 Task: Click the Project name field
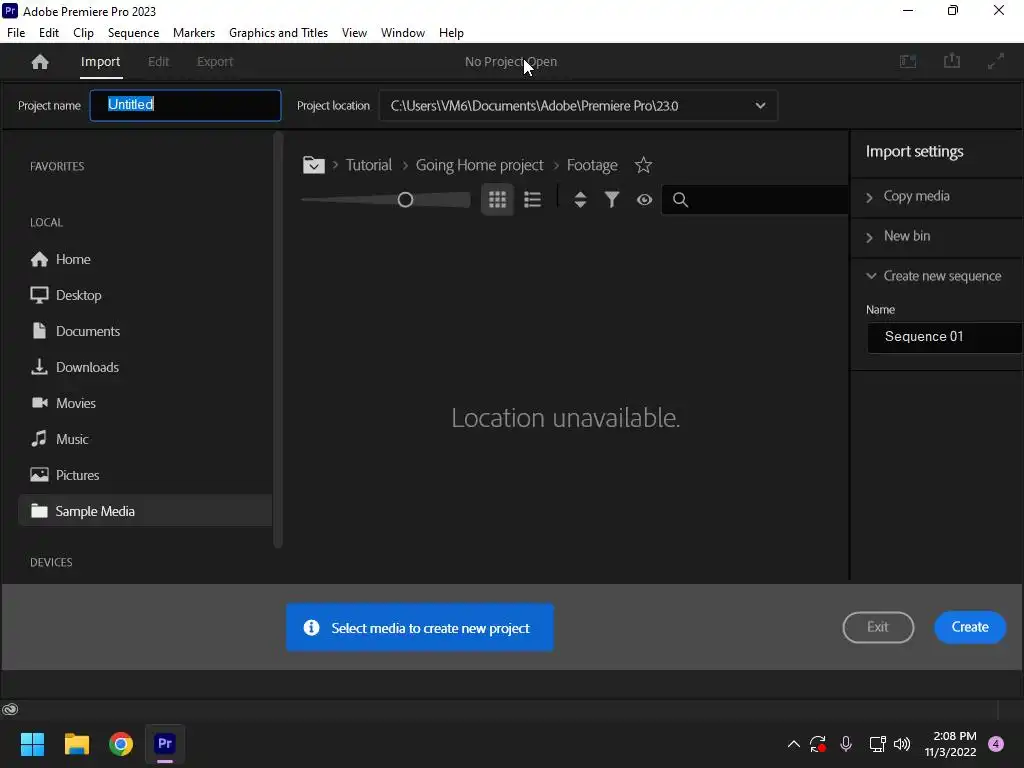pos(185,105)
